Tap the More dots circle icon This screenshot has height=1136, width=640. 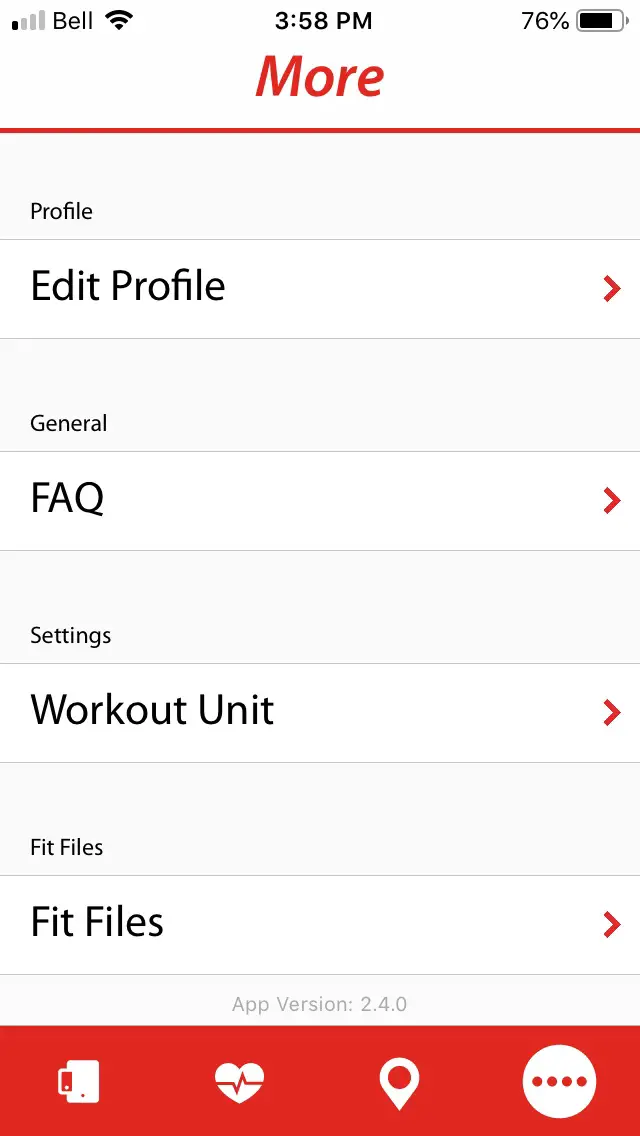[560, 1081]
